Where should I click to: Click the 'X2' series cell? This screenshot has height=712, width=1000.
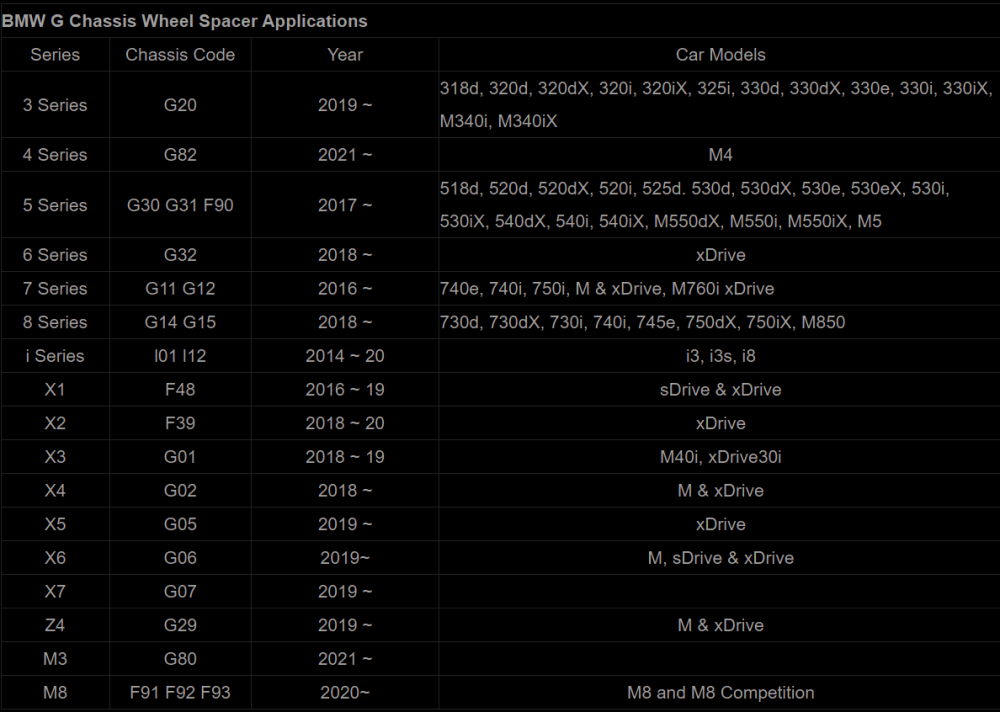(55, 423)
